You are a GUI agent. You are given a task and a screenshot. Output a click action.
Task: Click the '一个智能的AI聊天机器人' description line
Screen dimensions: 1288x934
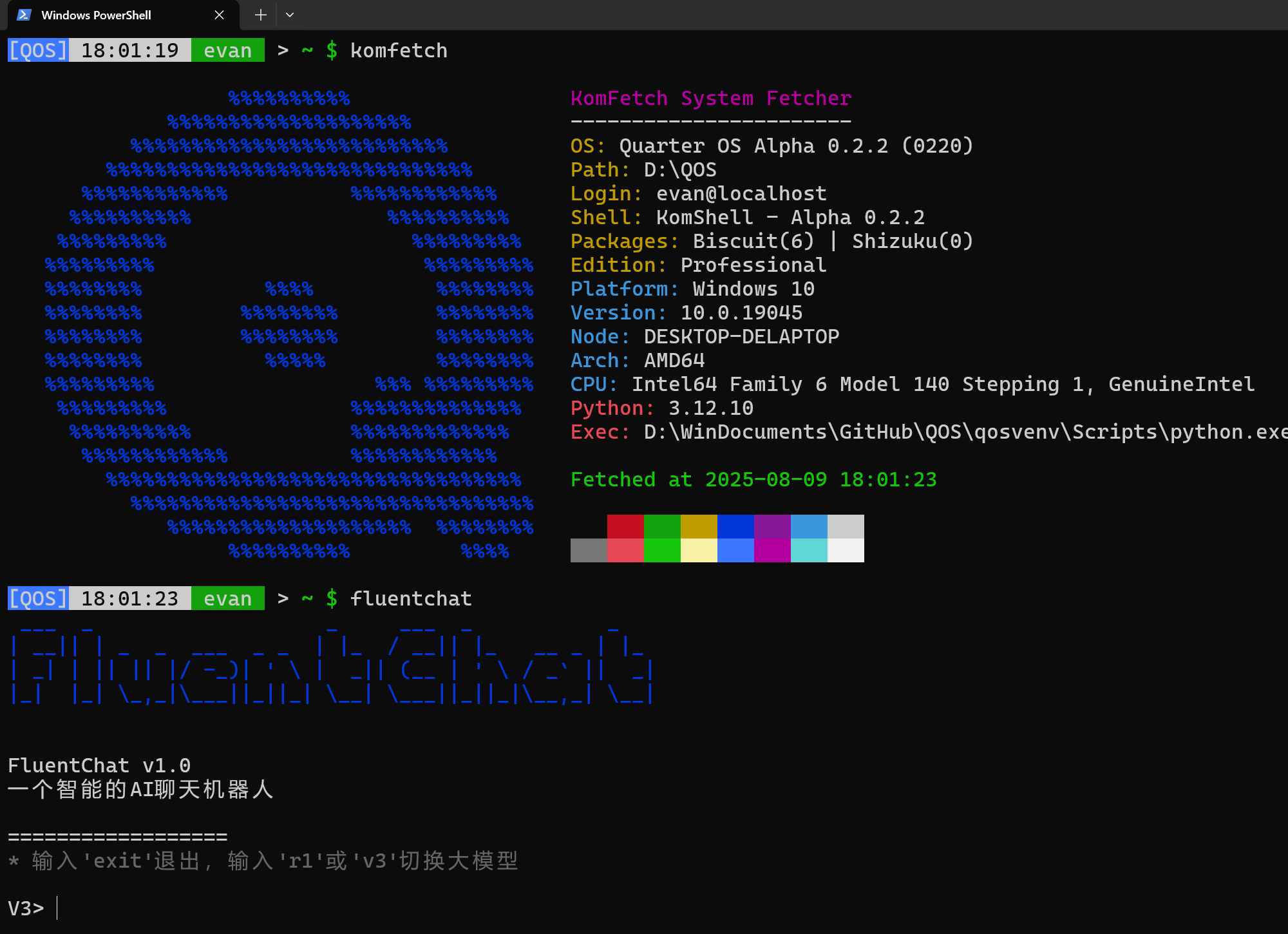point(140,789)
